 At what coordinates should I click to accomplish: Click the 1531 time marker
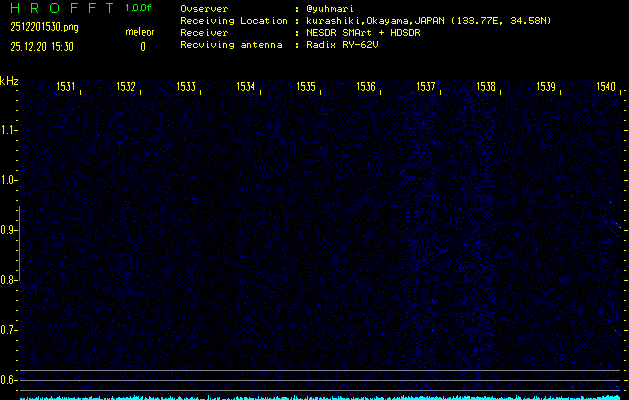[66, 87]
